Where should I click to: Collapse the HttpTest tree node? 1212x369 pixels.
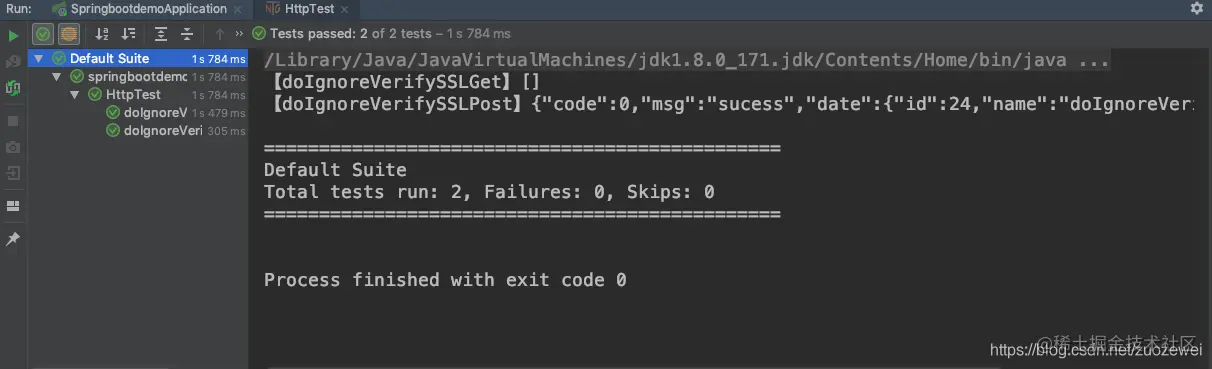pyautogui.click(x=75, y=95)
